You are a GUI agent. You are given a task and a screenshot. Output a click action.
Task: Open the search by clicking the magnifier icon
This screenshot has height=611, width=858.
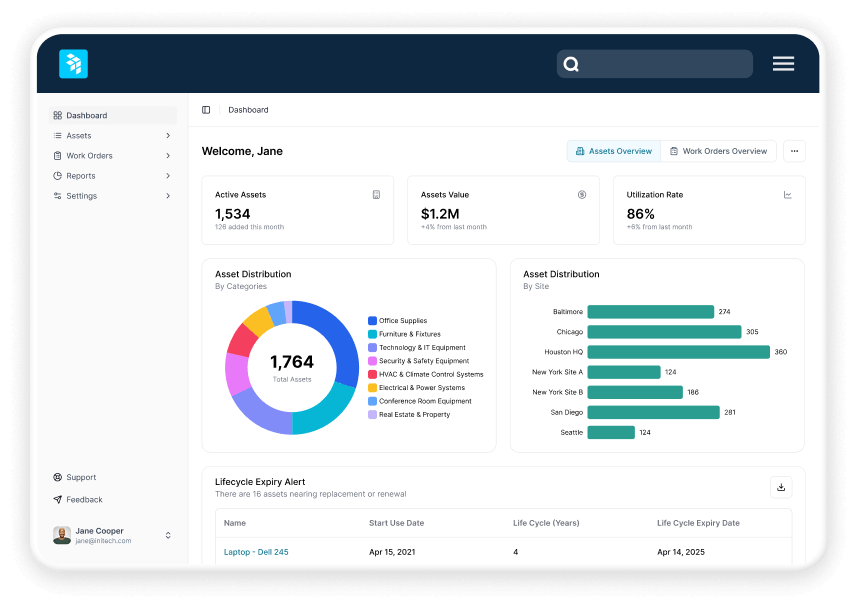point(571,63)
